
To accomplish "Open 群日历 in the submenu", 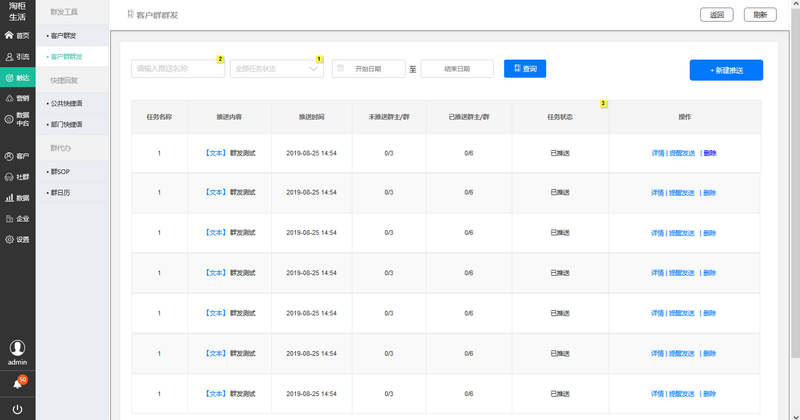I will click(x=72, y=193).
